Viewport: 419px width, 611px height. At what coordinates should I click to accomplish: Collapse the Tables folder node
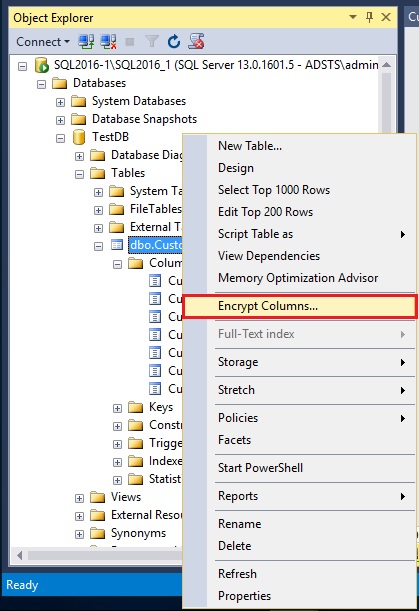click(x=80, y=174)
